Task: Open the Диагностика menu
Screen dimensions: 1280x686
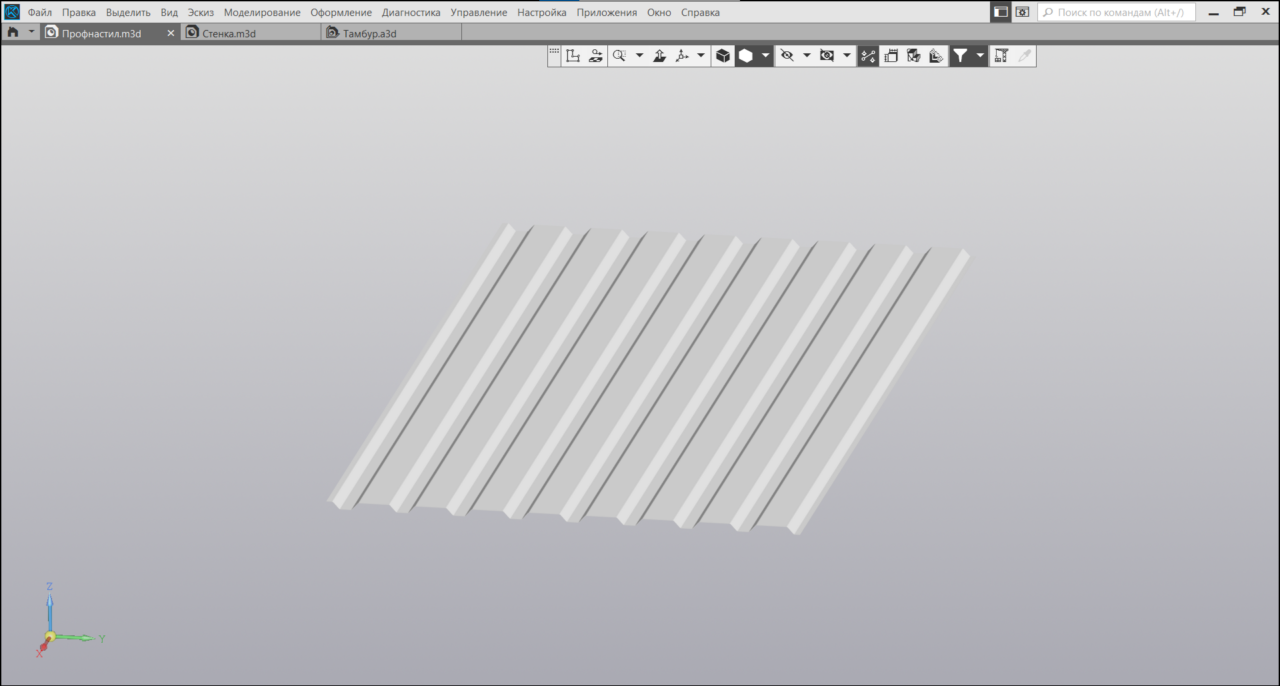Action: [x=411, y=12]
